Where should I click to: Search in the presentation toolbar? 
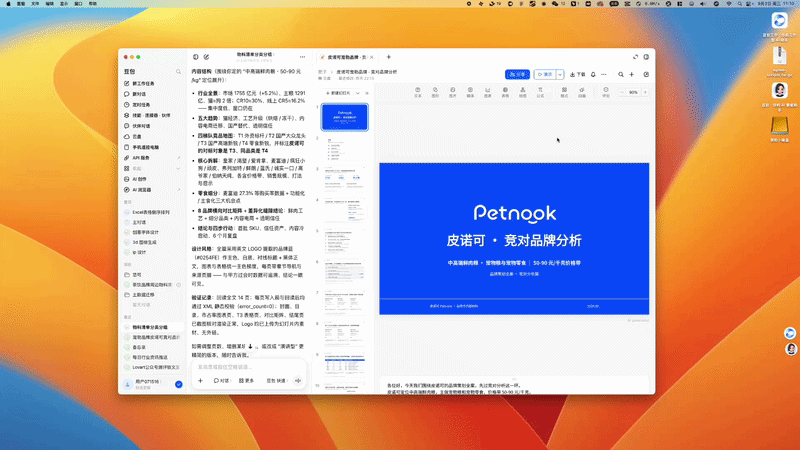point(621,74)
